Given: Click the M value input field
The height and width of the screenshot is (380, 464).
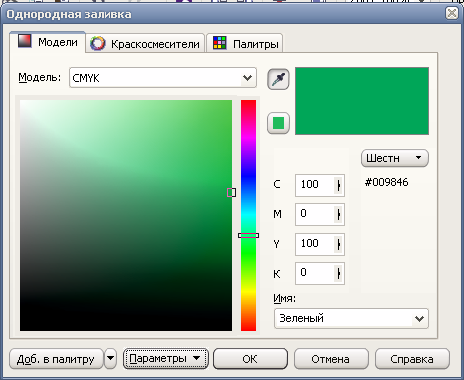Looking at the screenshot, I should pos(315,214).
